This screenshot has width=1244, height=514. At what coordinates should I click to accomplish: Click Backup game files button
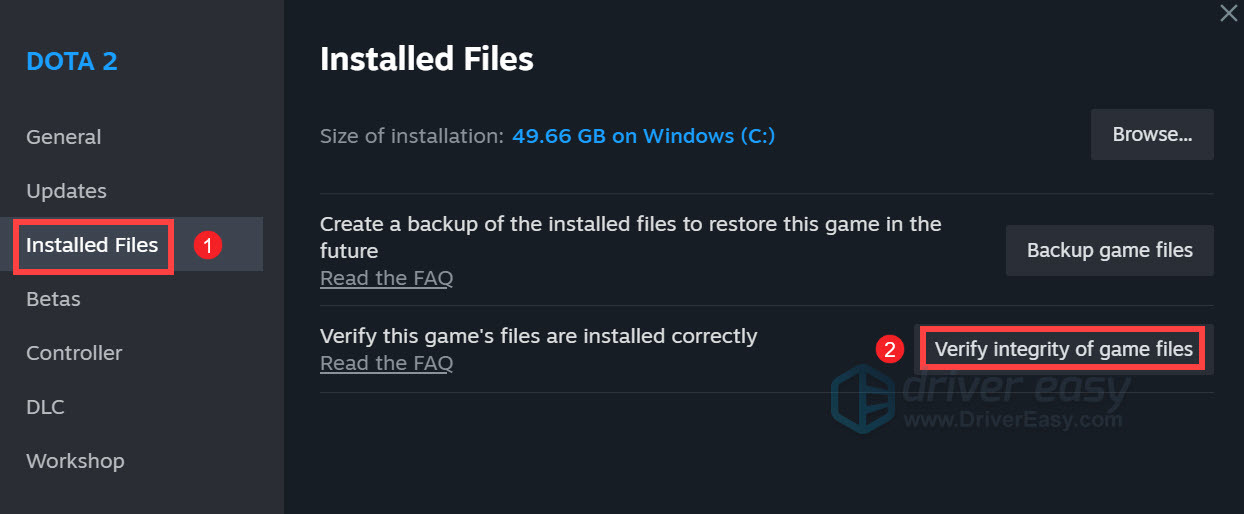(1110, 250)
